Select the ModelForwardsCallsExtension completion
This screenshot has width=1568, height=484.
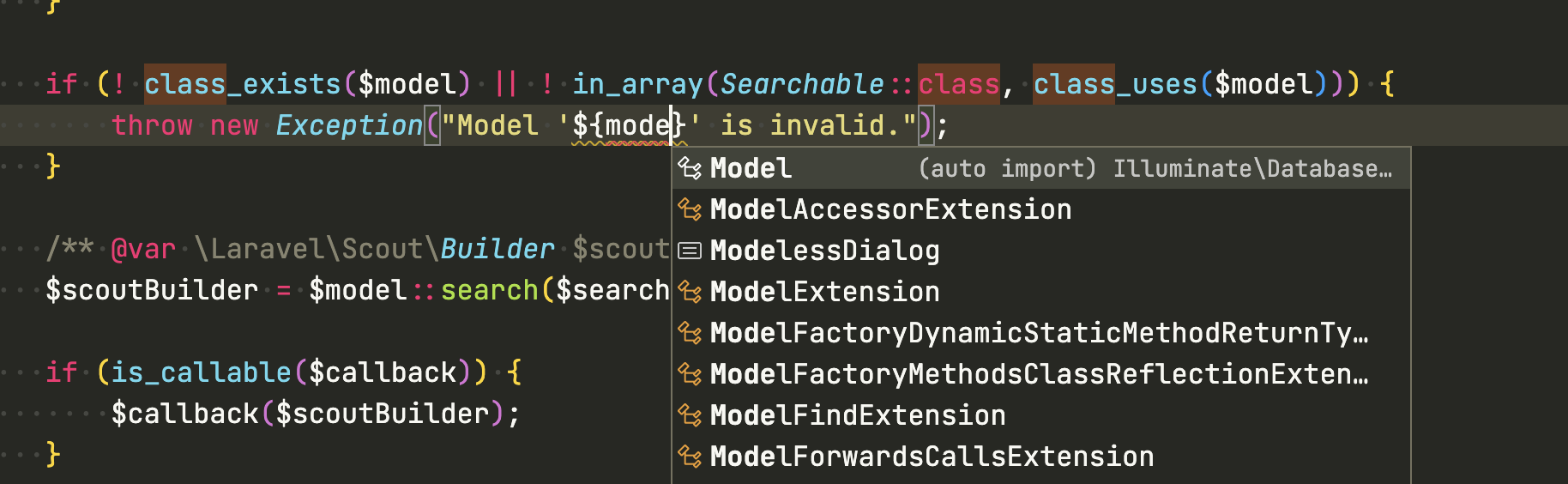point(932,457)
